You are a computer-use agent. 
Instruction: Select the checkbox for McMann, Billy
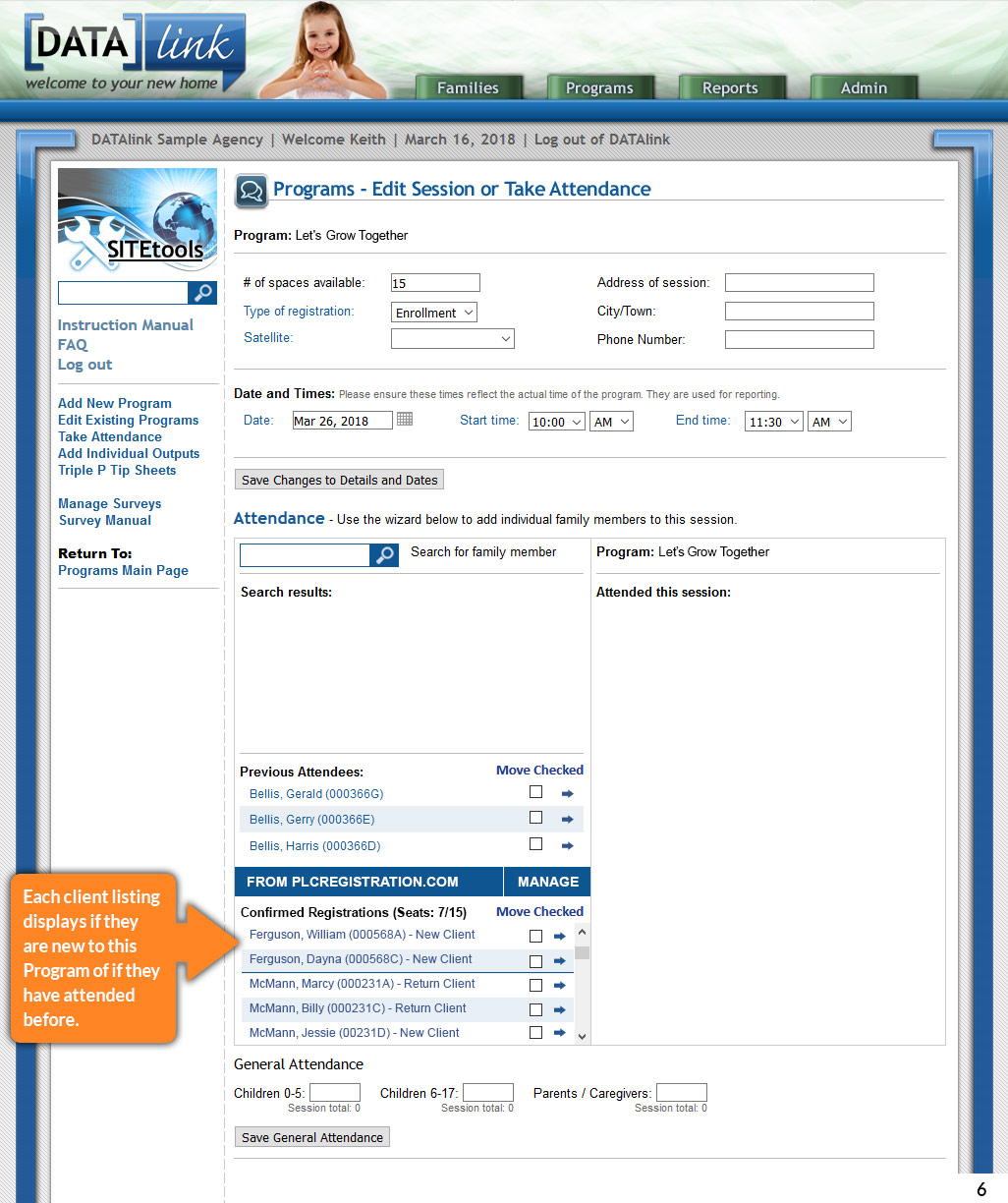pyautogui.click(x=535, y=1009)
